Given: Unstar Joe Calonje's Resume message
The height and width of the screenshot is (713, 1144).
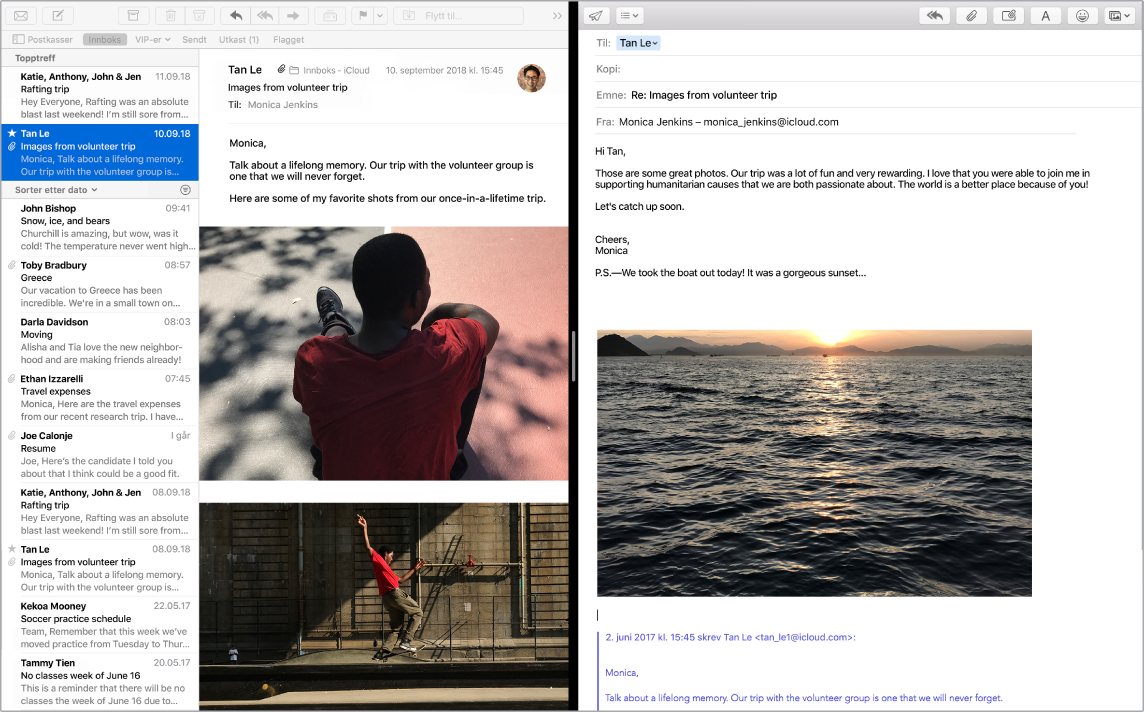Looking at the screenshot, I should [10, 435].
